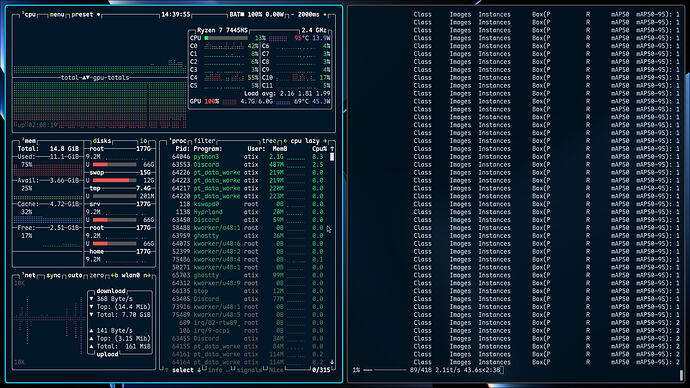Activate the process filter field
Screen dimensions: 690x388
coord(205,141)
